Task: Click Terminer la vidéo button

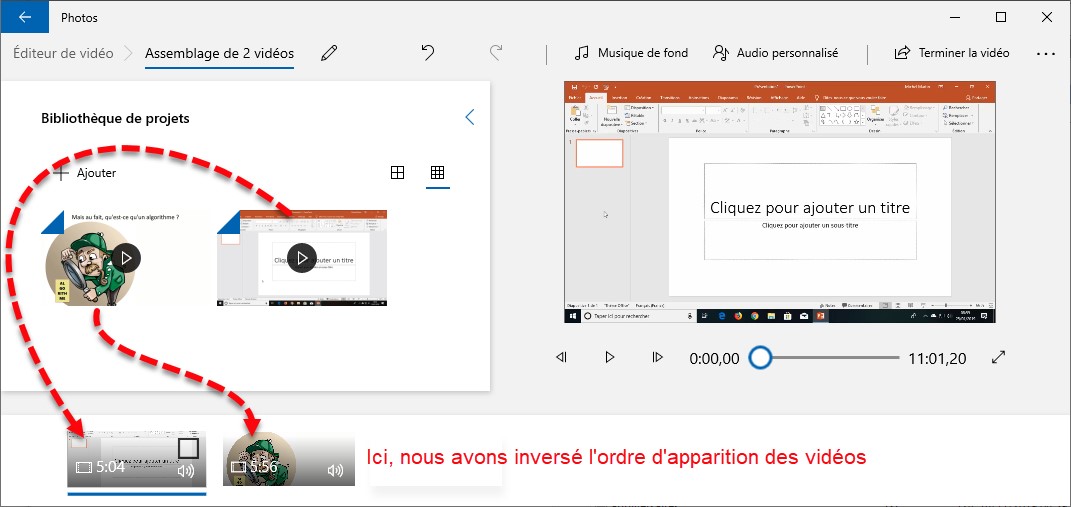Action: (952, 53)
